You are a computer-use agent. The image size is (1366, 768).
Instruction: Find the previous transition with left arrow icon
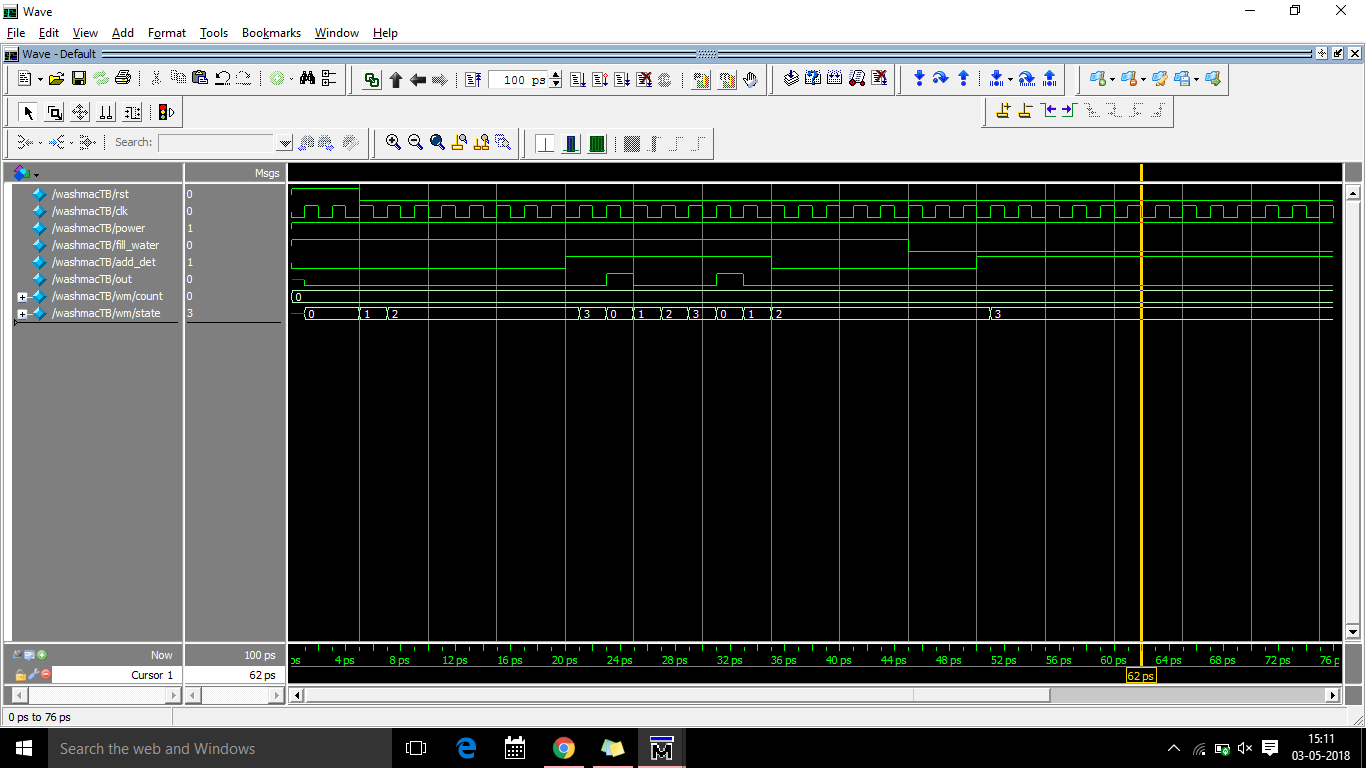click(1047, 111)
